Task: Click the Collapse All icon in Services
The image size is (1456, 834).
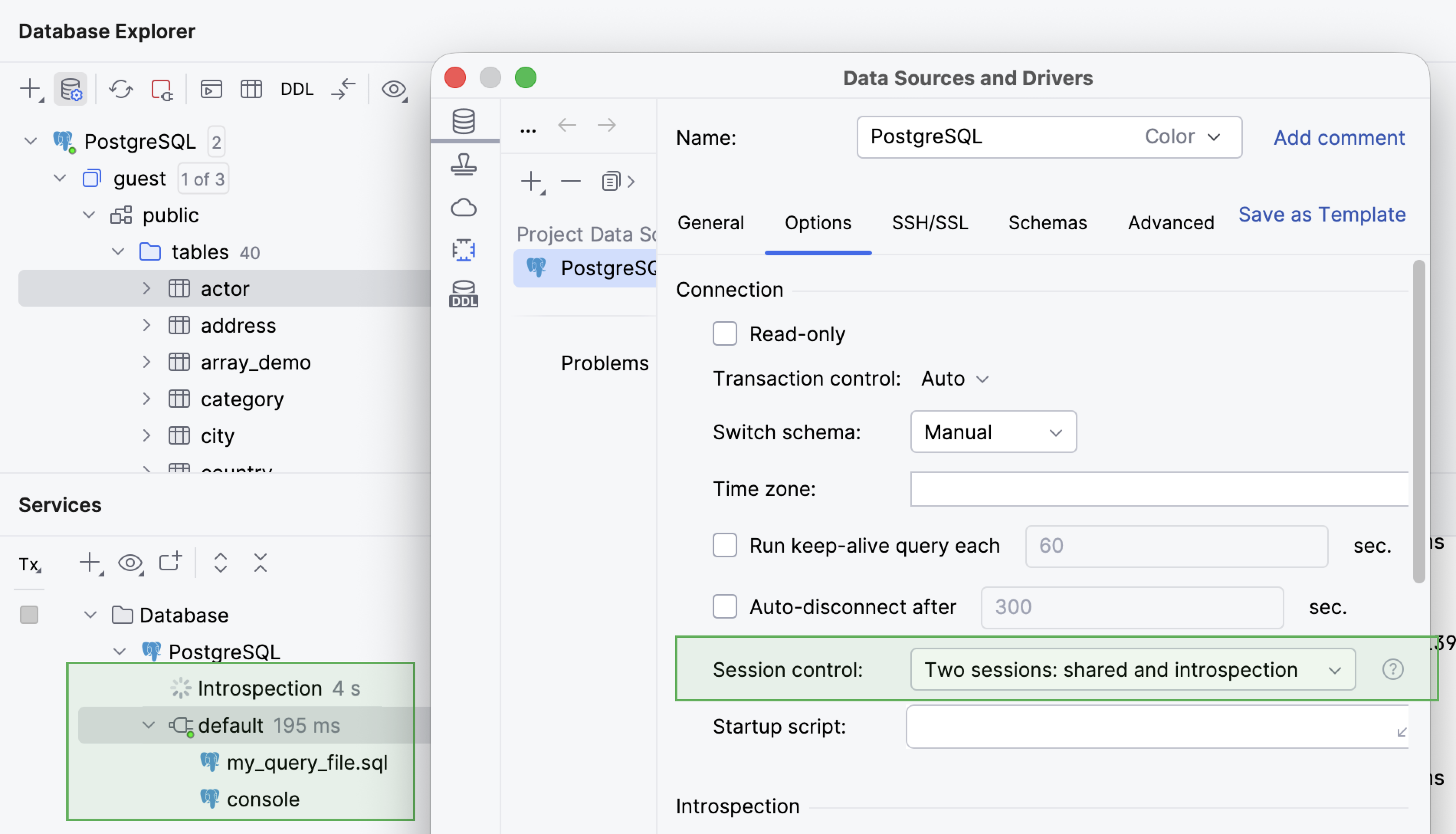Action: tap(261, 563)
